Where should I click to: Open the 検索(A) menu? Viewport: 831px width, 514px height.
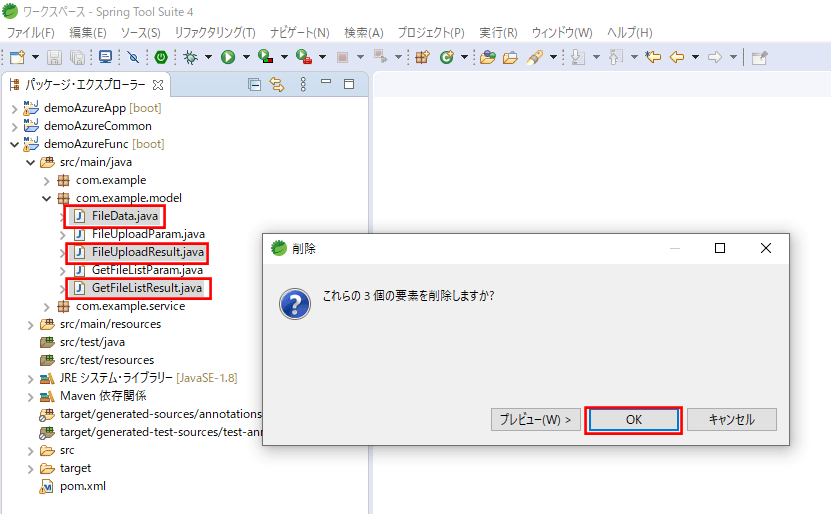tap(364, 33)
